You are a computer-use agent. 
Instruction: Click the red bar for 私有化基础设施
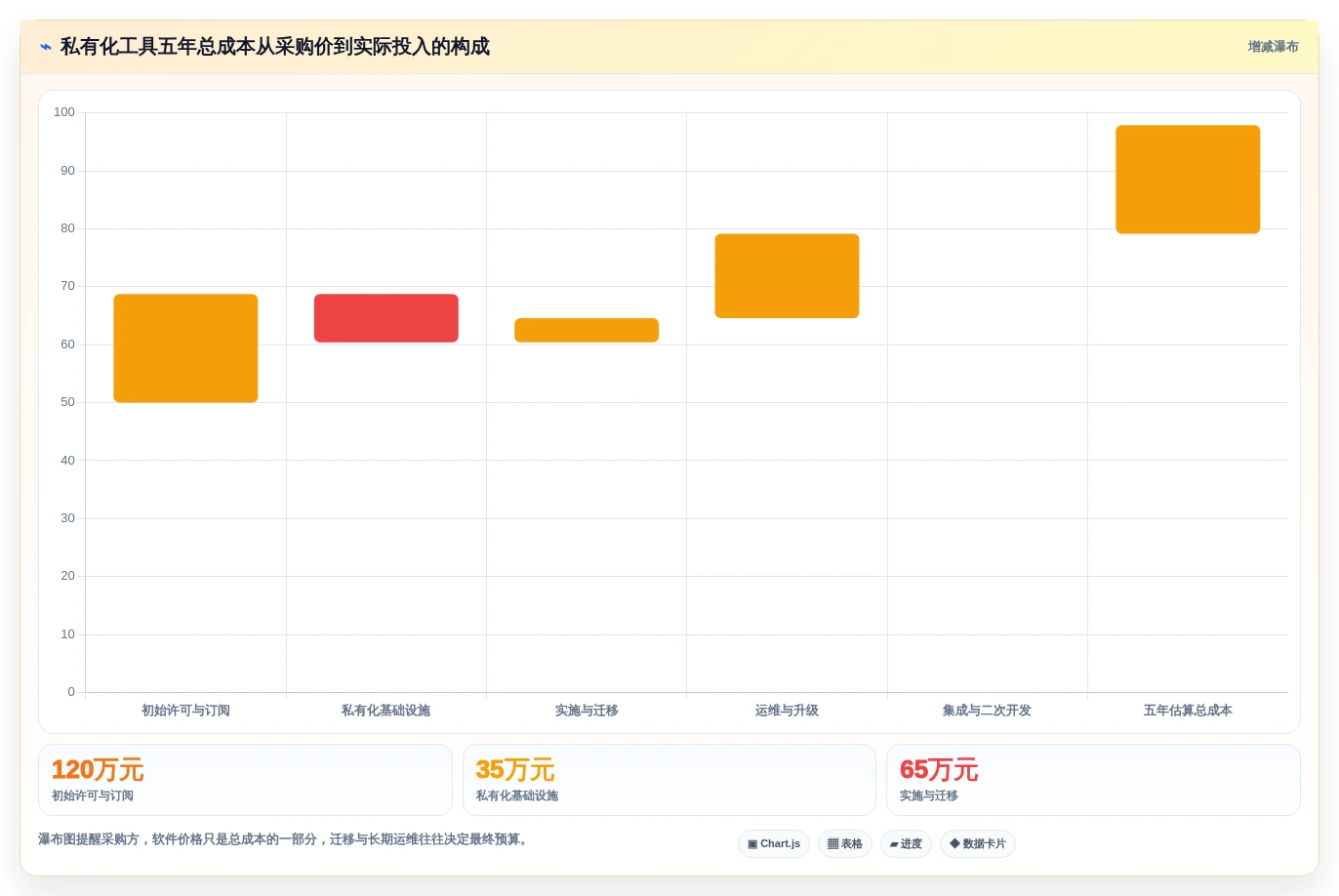[385, 318]
